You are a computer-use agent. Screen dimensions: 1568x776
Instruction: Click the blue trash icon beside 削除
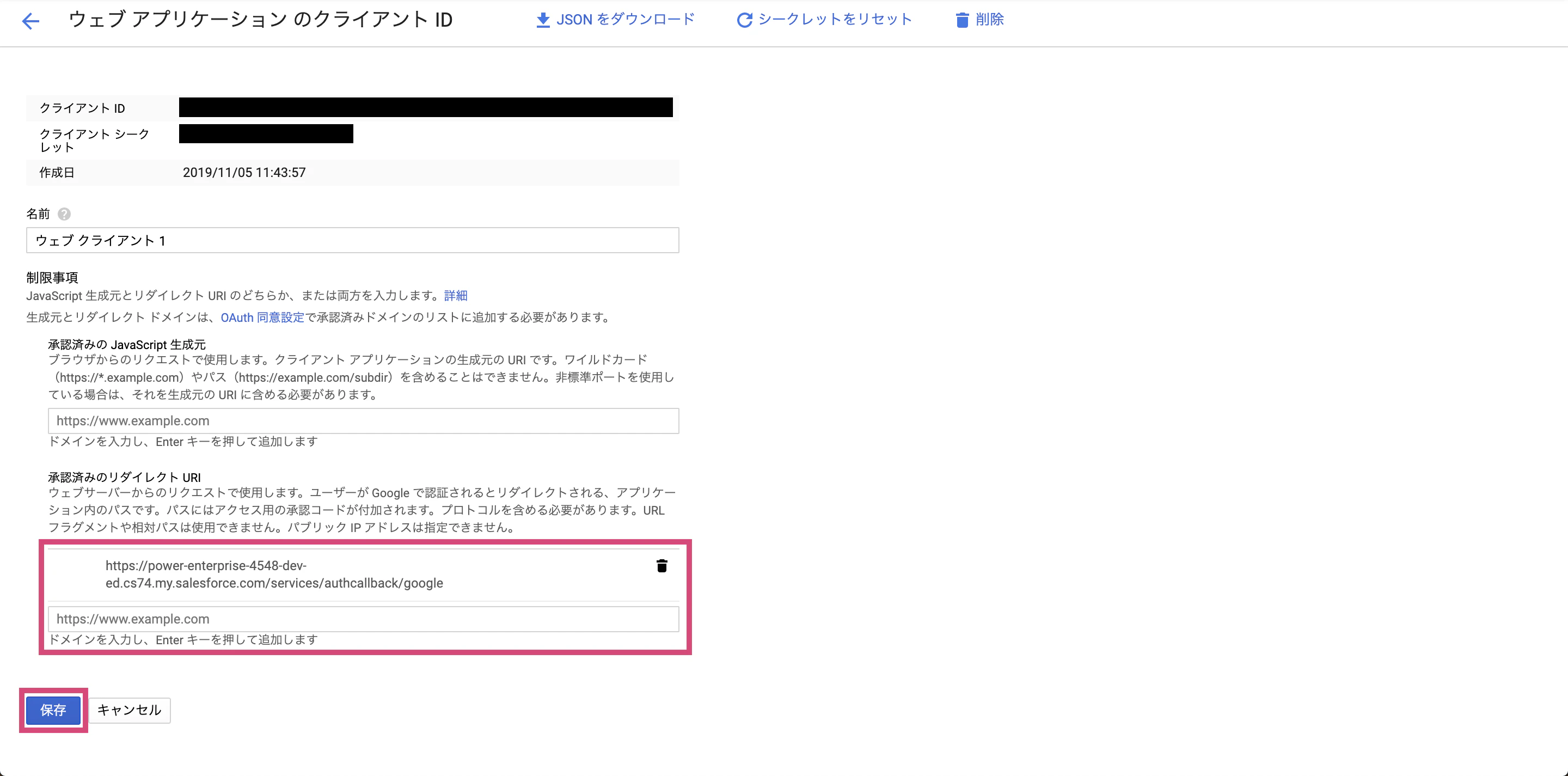tap(961, 20)
